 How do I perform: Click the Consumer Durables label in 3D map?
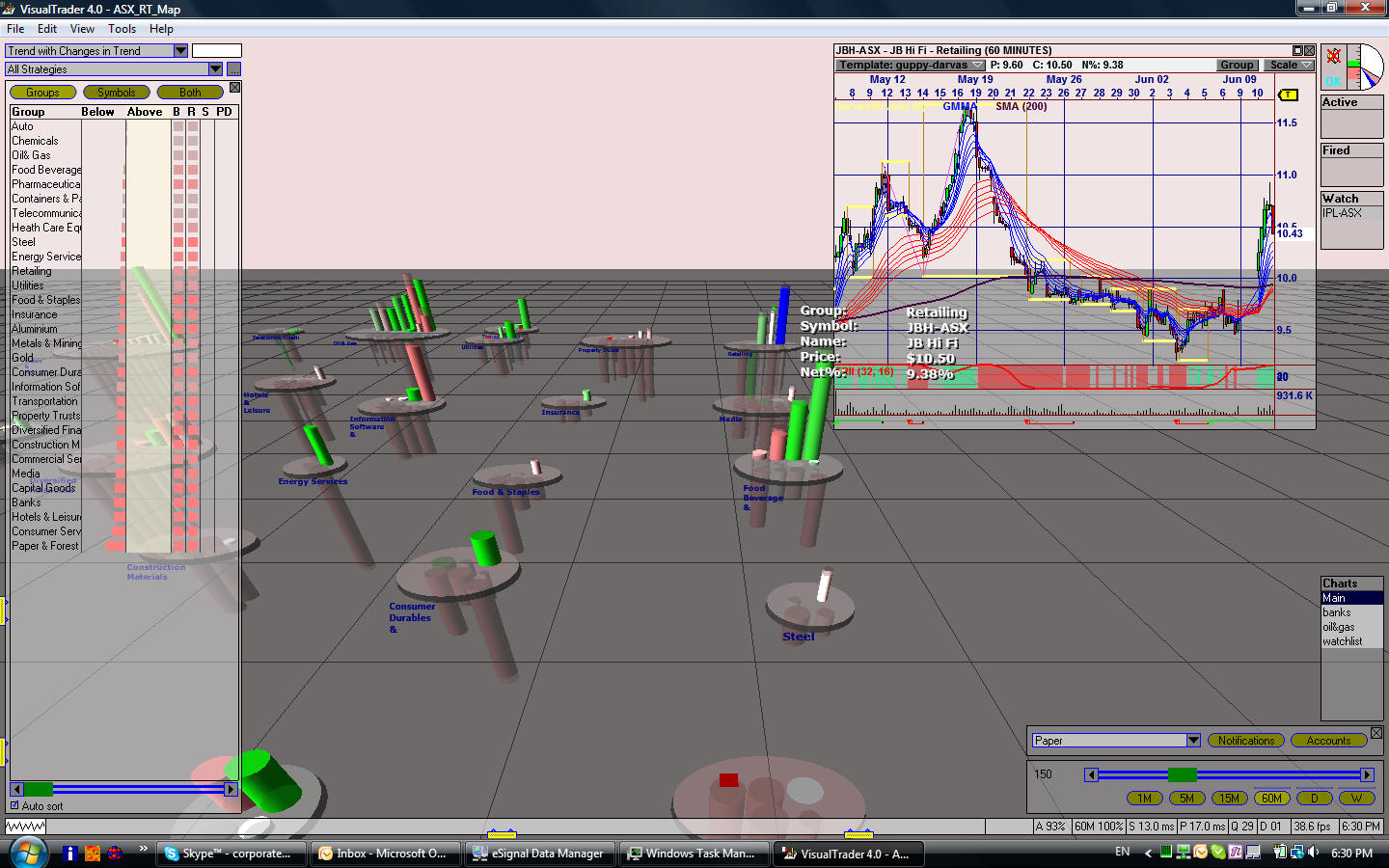412,617
